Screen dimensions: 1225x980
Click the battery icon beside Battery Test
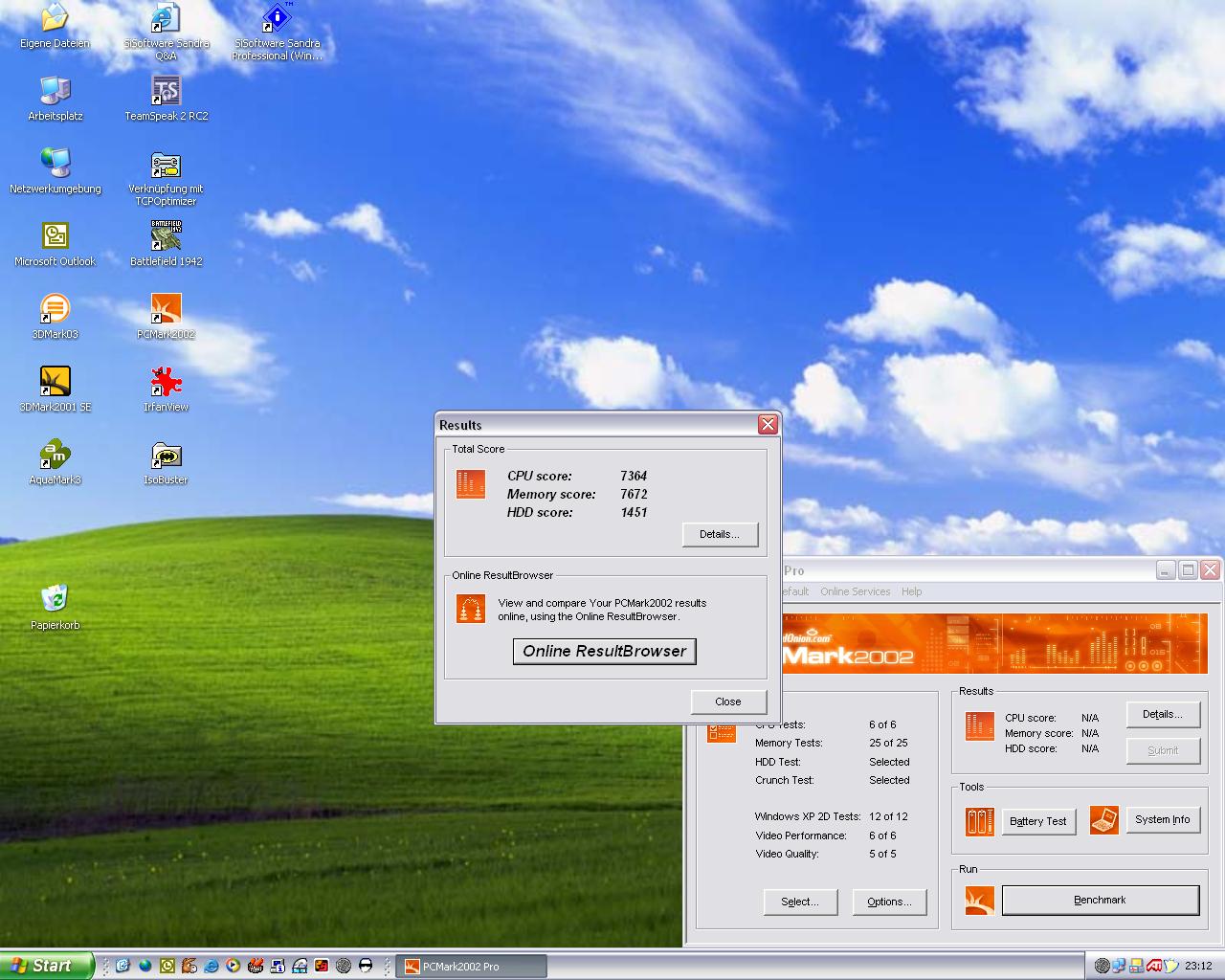(x=979, y=821)
